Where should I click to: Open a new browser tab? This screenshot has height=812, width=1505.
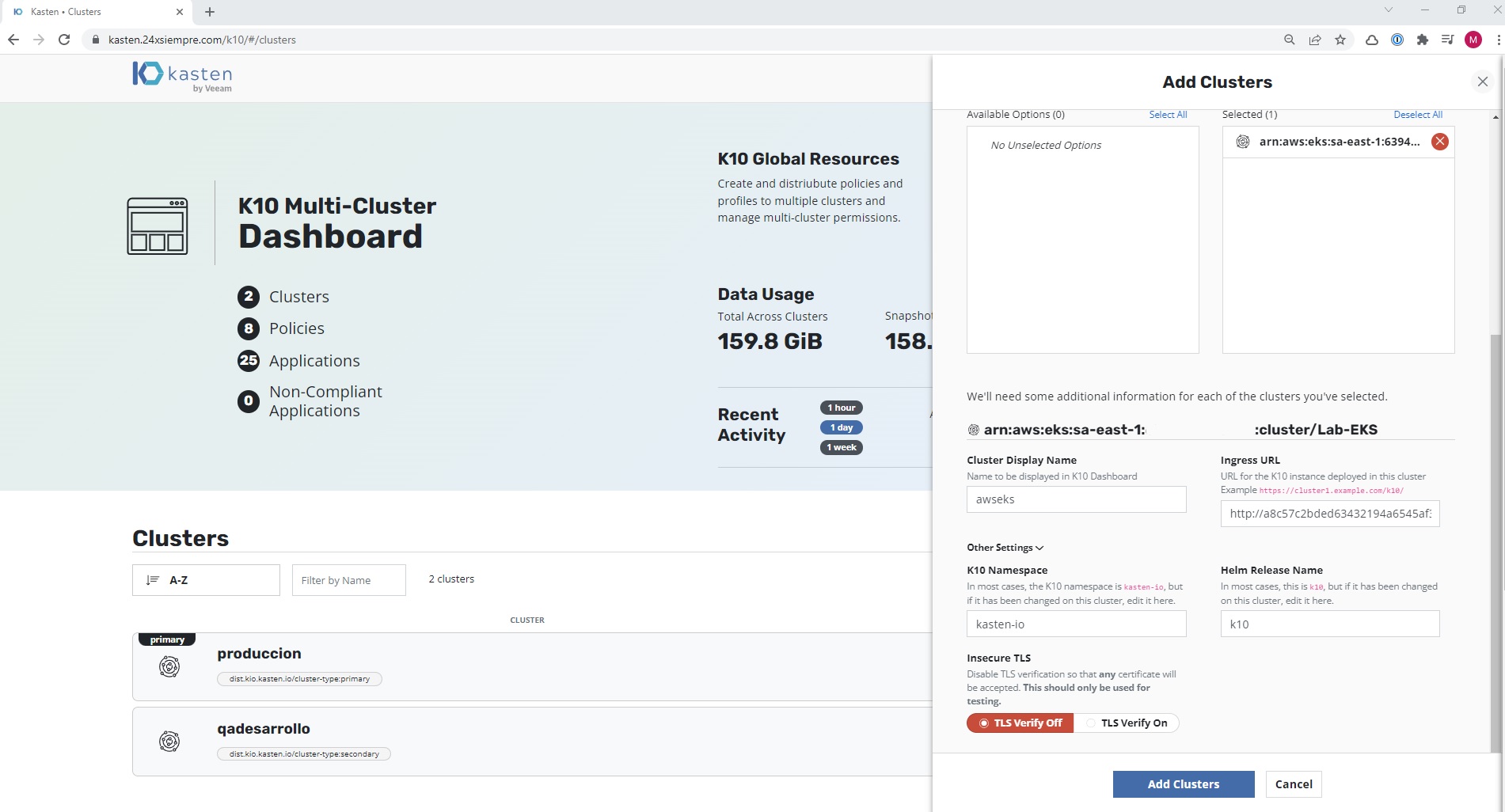point(210,12)
